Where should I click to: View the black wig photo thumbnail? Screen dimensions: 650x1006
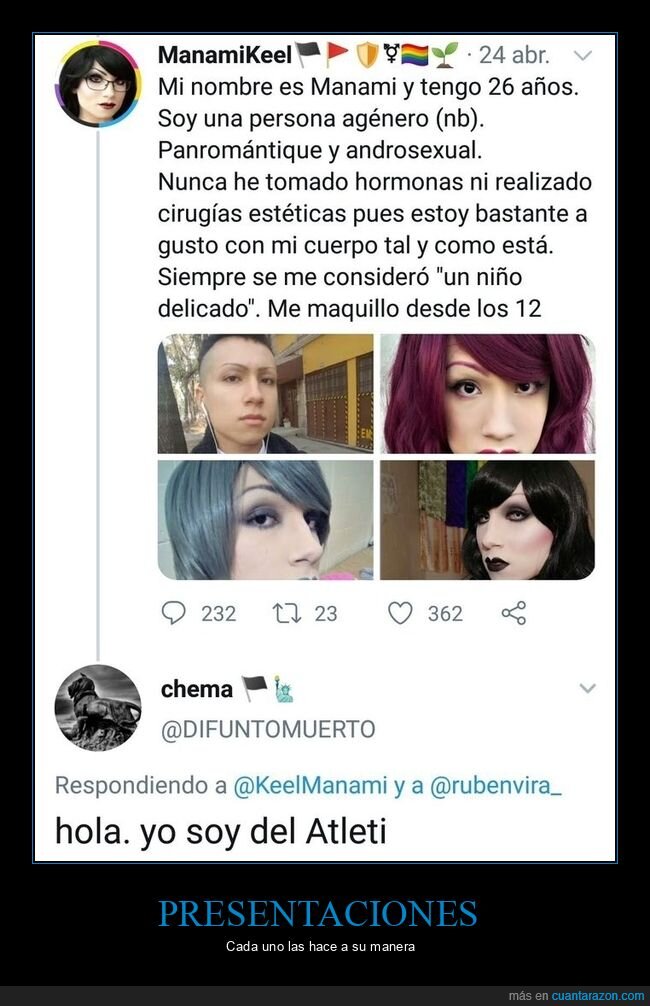click(487, 520)
